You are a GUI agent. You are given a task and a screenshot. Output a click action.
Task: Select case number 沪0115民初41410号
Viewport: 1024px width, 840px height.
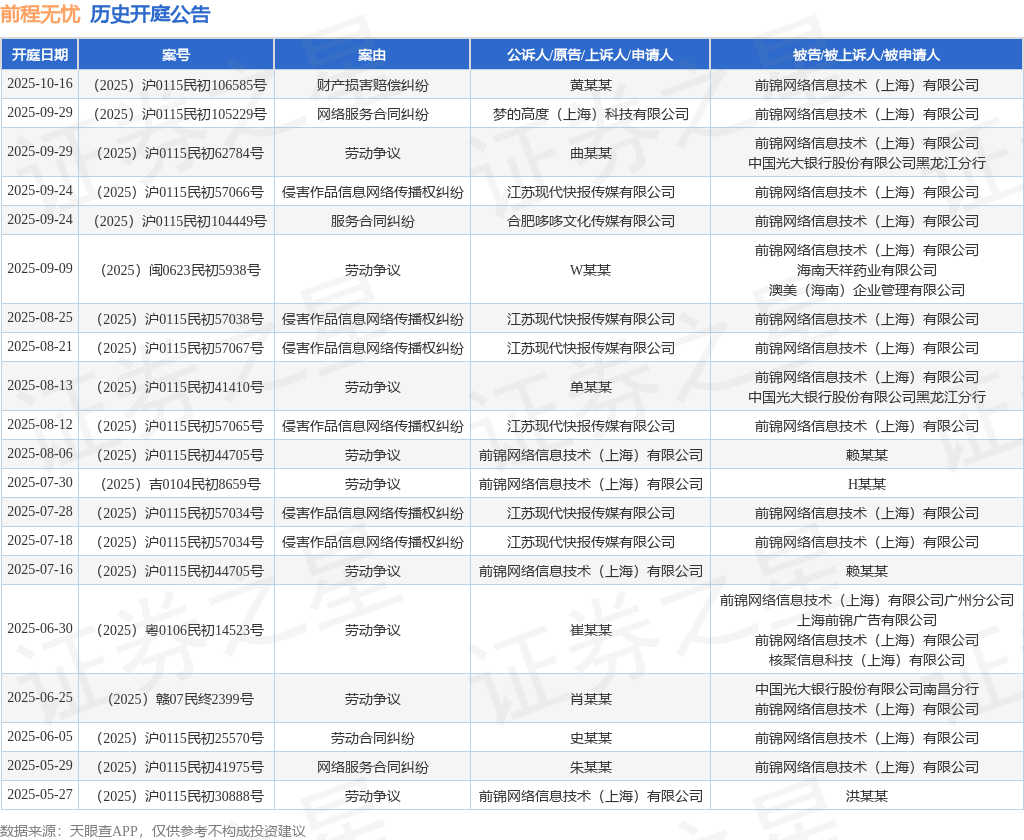pyautogui.click(x=180, y=387)
